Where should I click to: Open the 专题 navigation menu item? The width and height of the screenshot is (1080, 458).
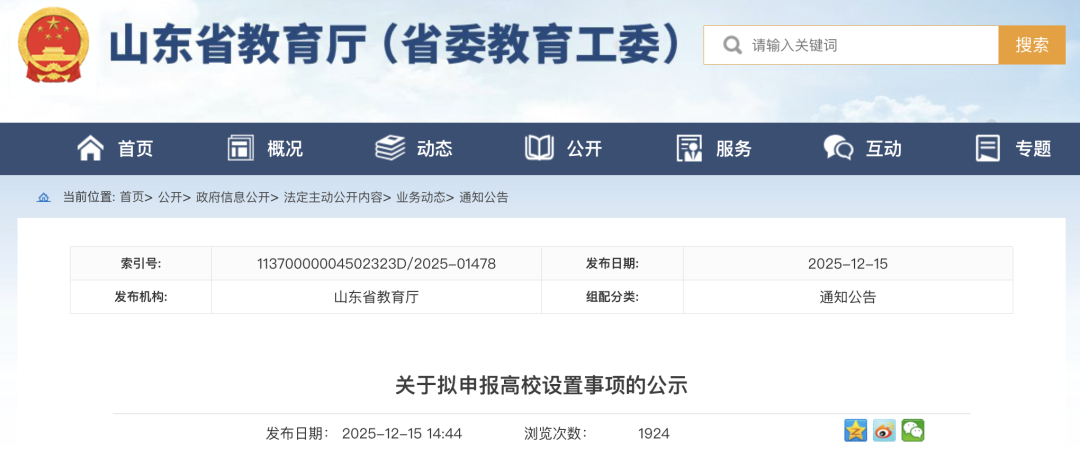[x=1033, y=149]
